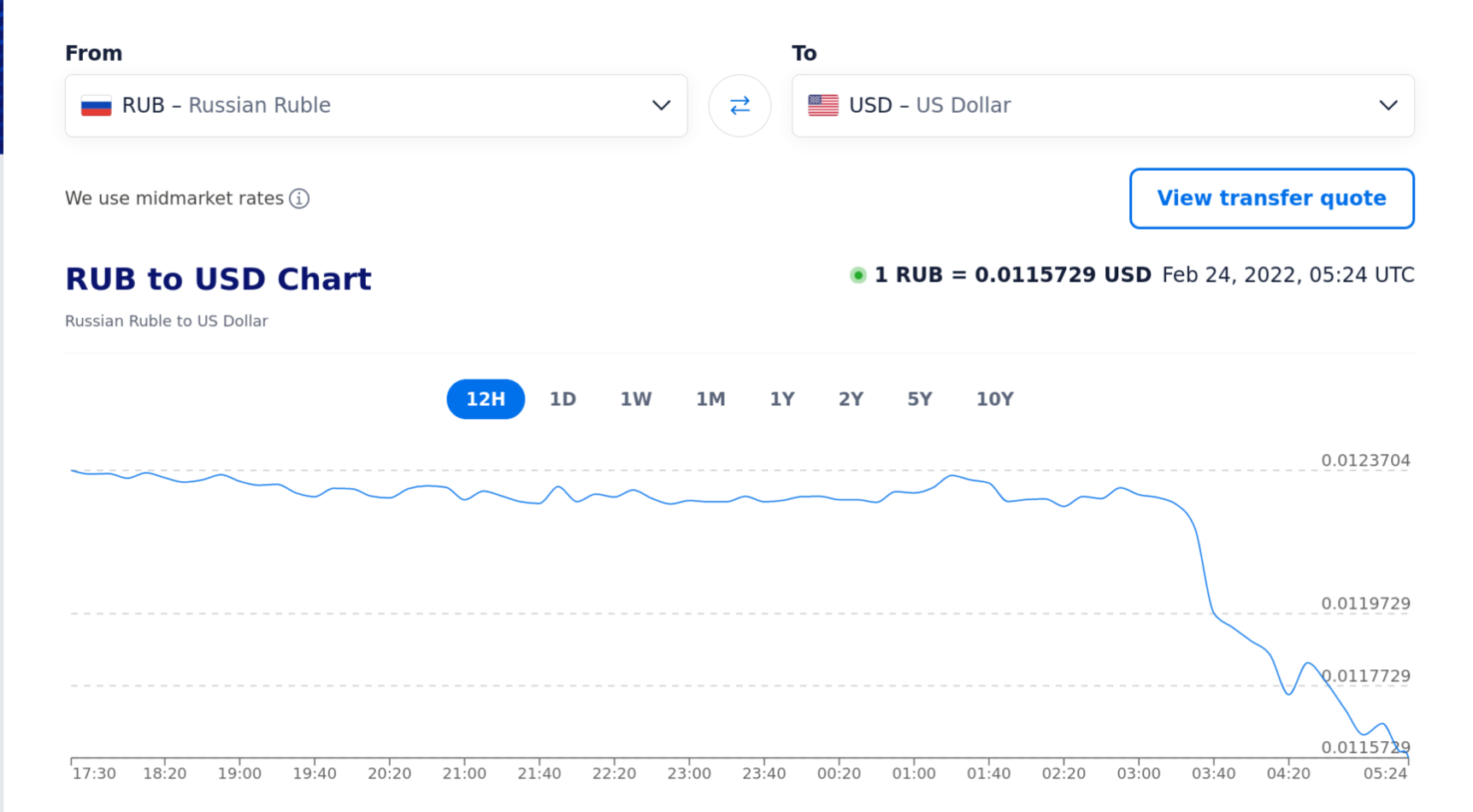This screenshot has height=812, width=1473.
Task: Switch chart to 1D range
Action: coord(563,399)
